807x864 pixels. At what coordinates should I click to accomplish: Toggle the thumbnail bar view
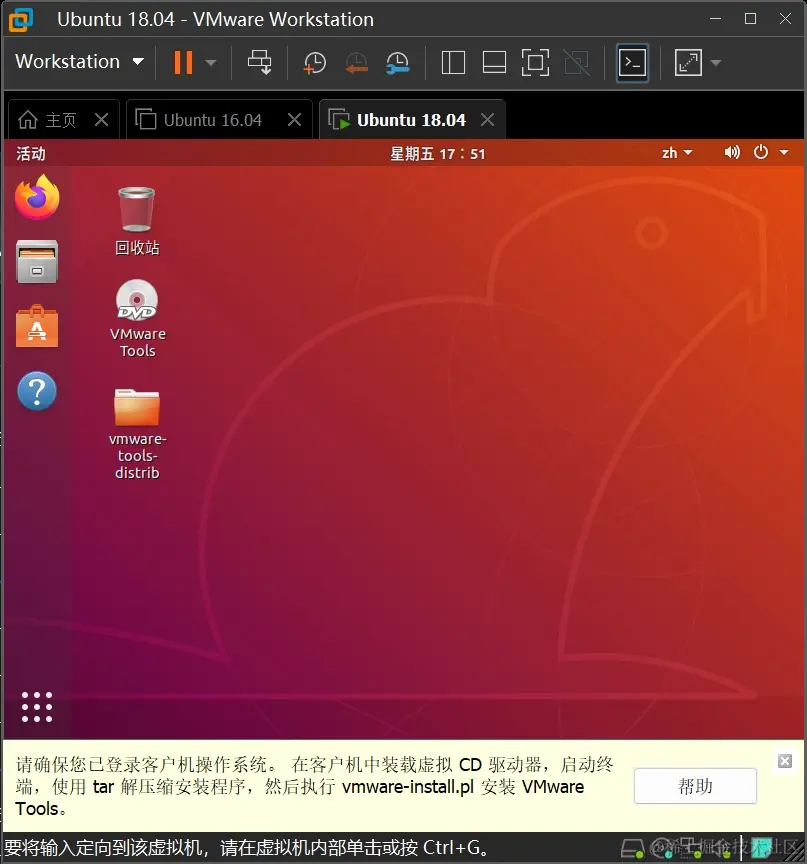(x=494, y=62)
